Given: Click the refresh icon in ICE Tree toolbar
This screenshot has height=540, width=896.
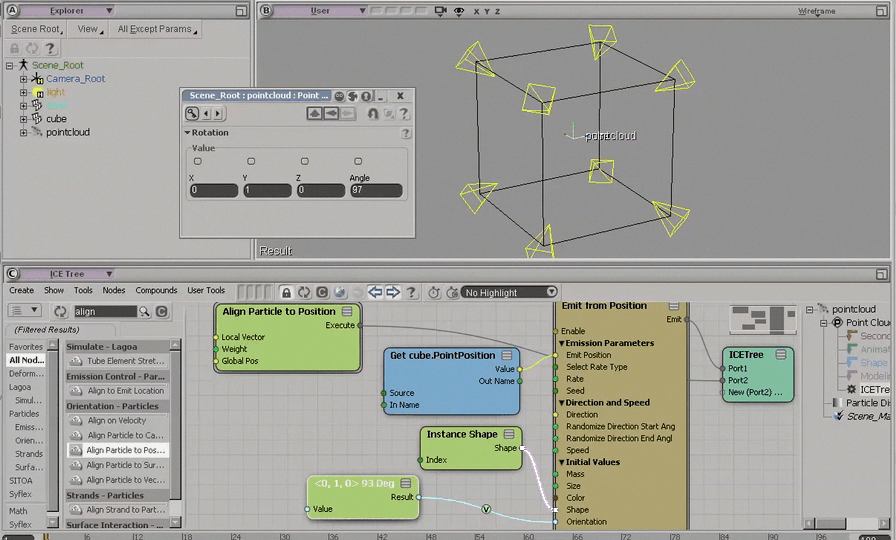Looking at the screenshot, I should 304,293.
